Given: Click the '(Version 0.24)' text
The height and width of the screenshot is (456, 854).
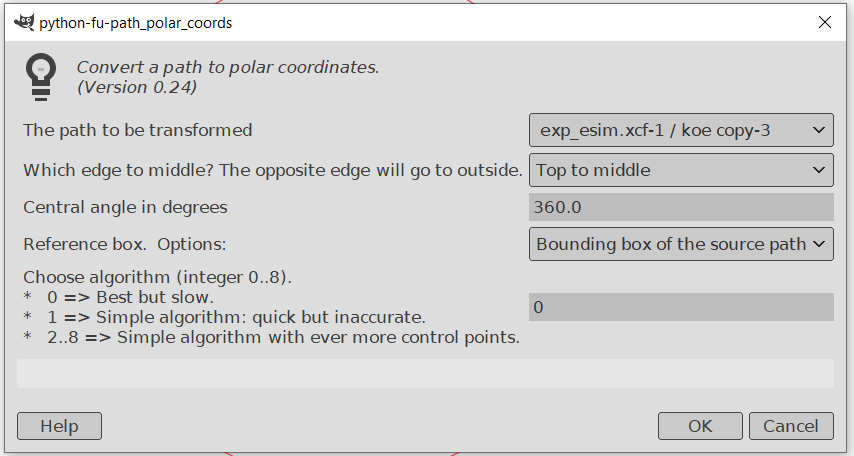Looking at the screenshot, I should tap(137, 87).
